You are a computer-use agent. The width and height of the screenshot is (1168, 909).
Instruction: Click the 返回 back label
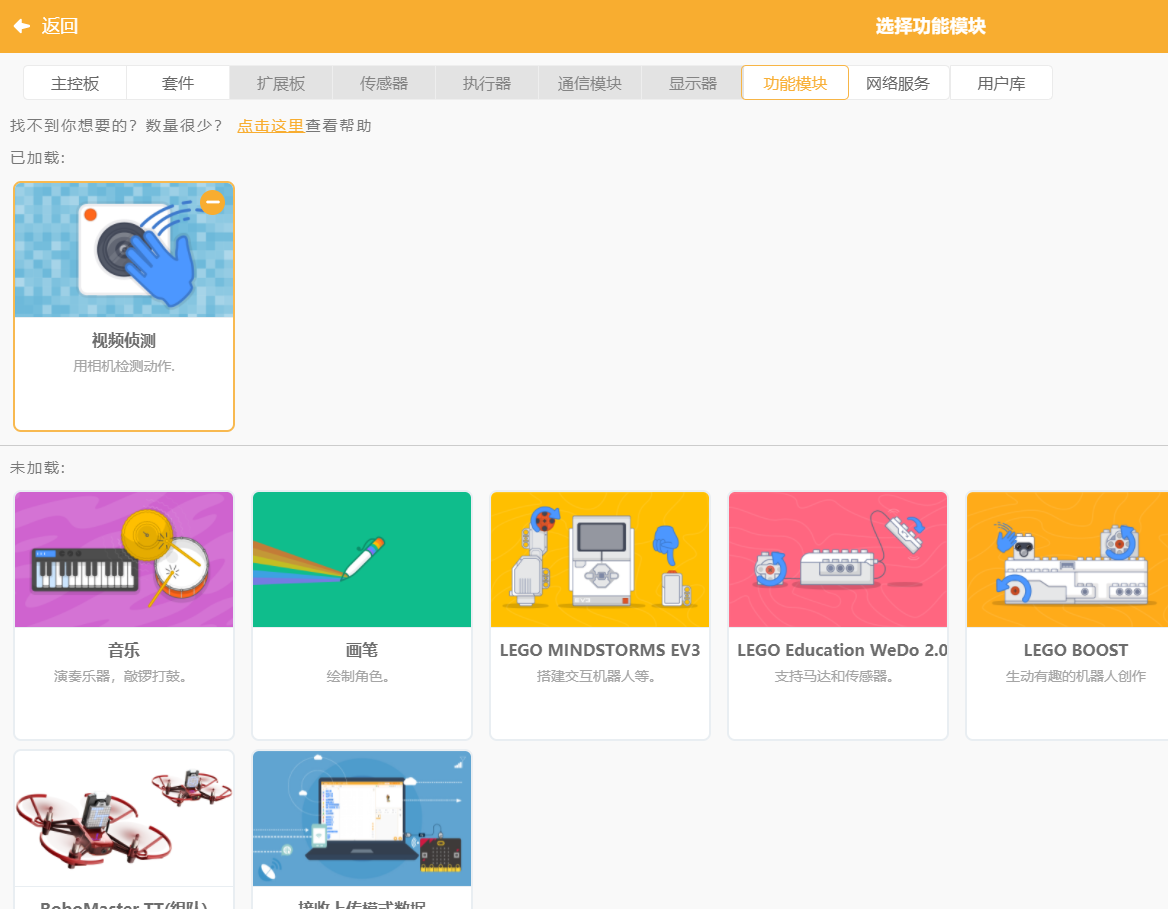pyautogui.click(x=60, y=26)
